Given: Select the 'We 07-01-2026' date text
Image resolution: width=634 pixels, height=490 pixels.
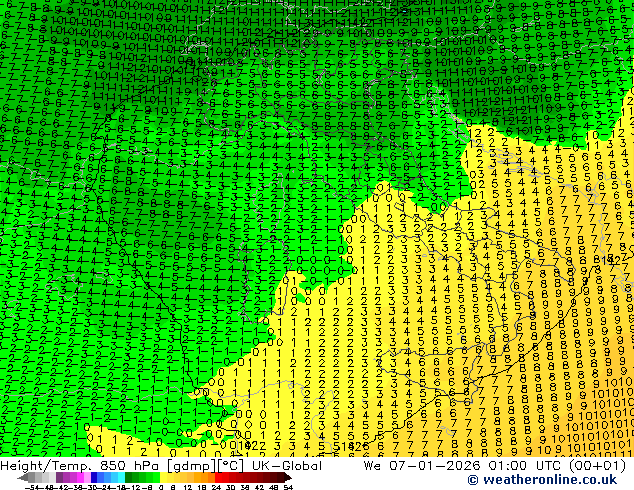Looking at the screenshot, I should [424, 466].
